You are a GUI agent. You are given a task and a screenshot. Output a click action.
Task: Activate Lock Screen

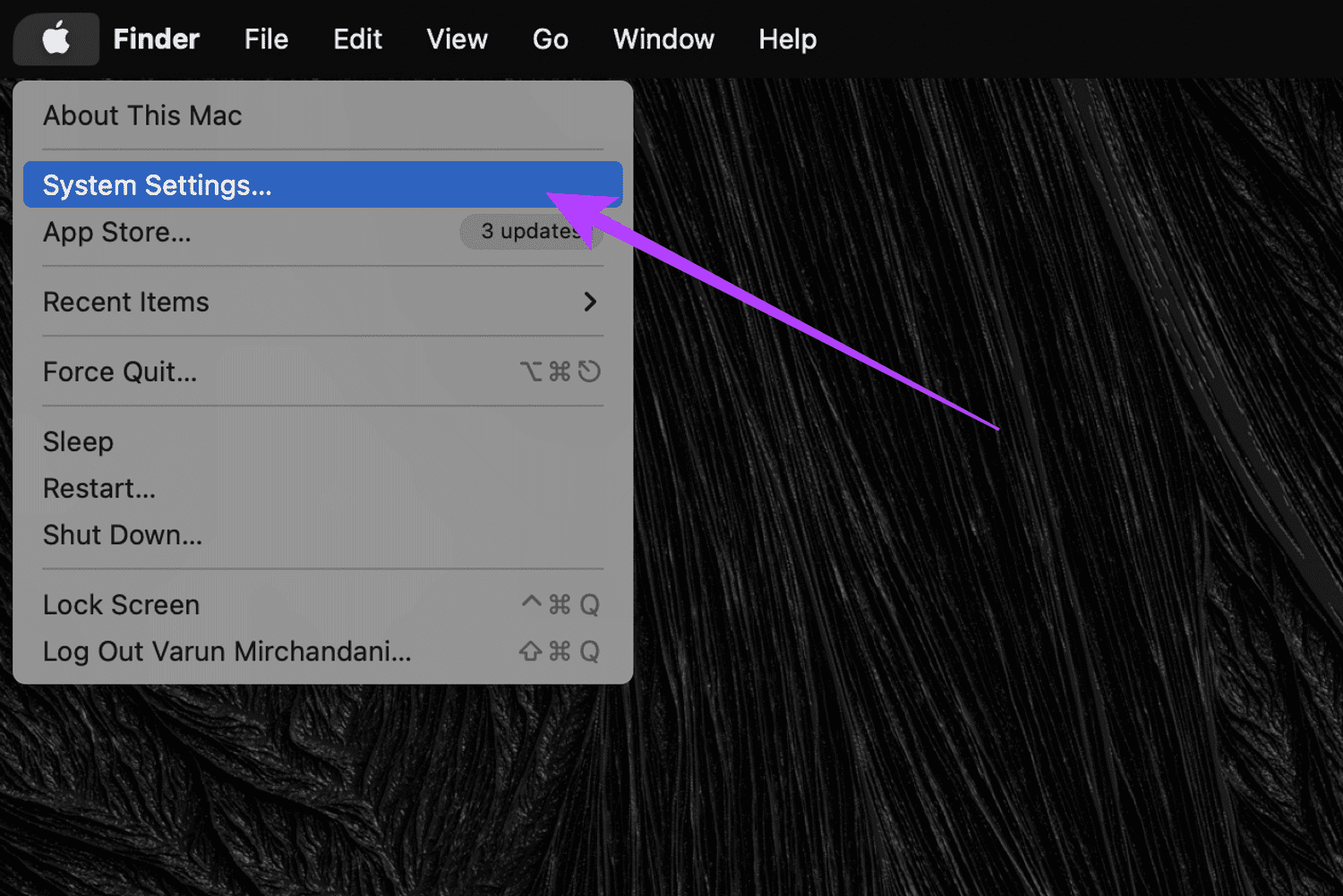121,605
